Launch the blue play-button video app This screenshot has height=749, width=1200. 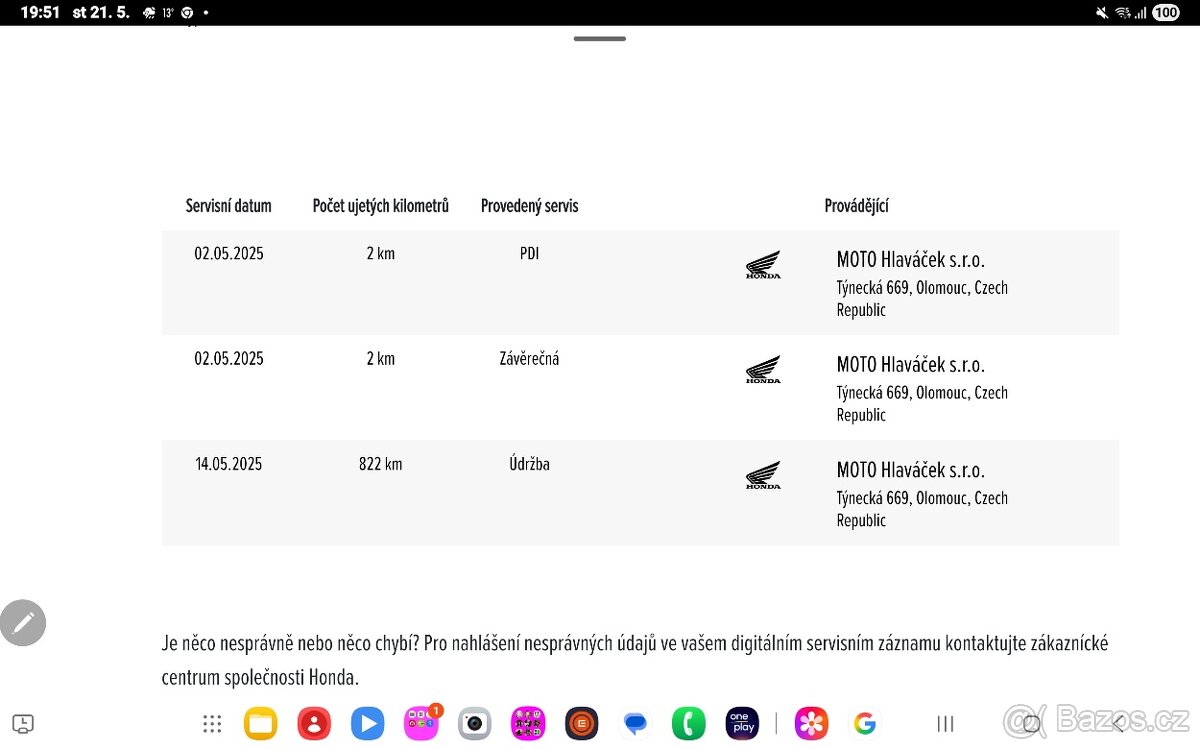(367, 723)
